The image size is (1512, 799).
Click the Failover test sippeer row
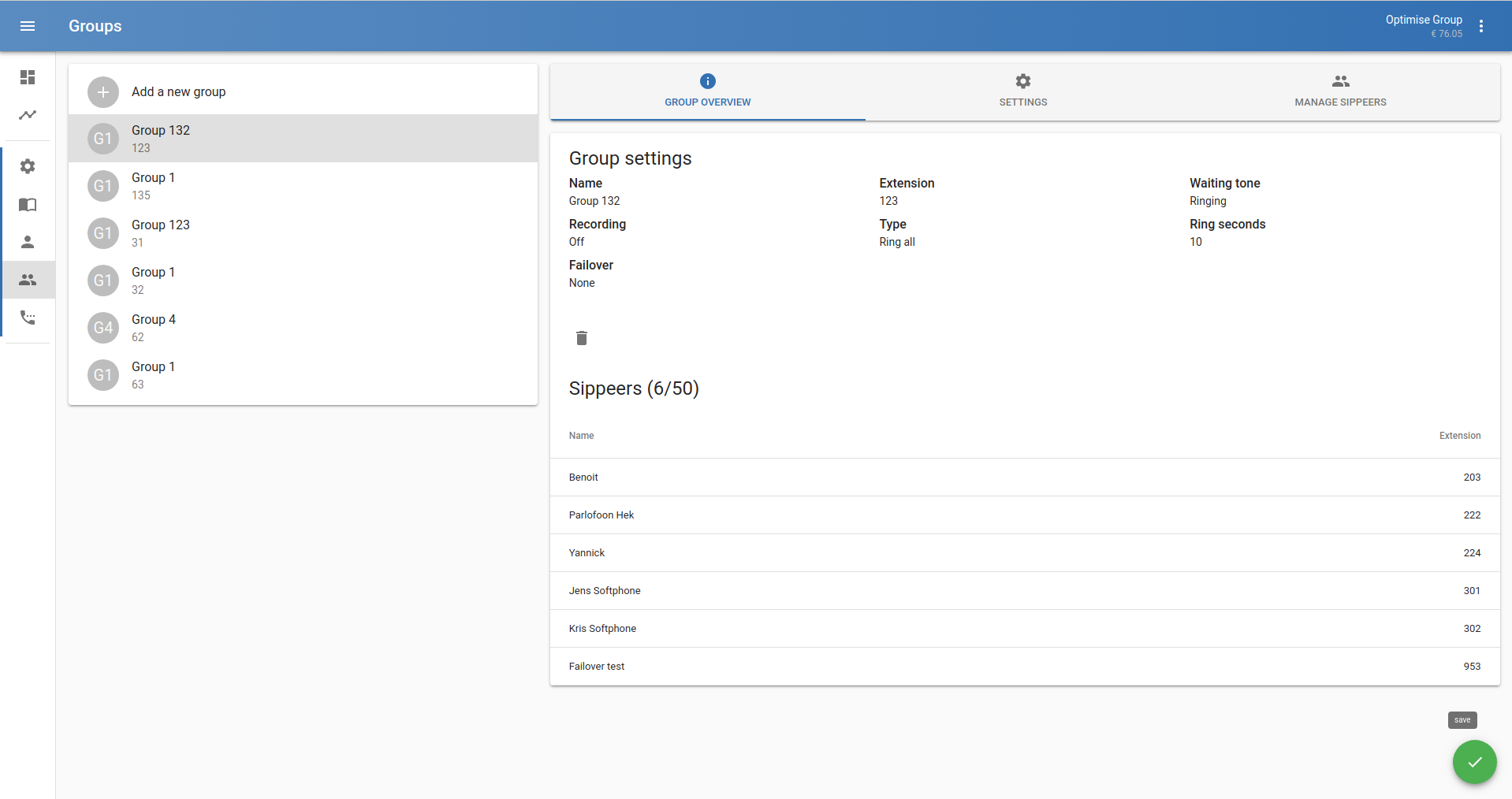pos(1024,667)
